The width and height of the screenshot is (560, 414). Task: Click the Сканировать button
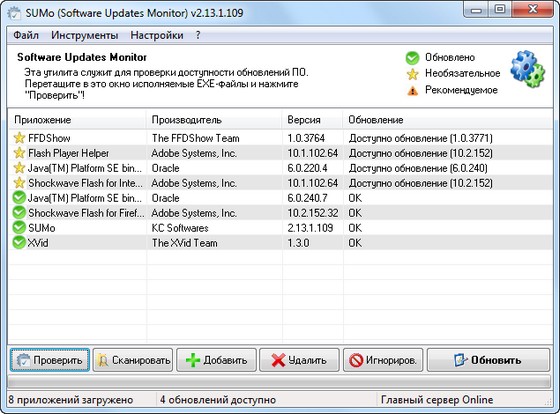coord(133,360)
